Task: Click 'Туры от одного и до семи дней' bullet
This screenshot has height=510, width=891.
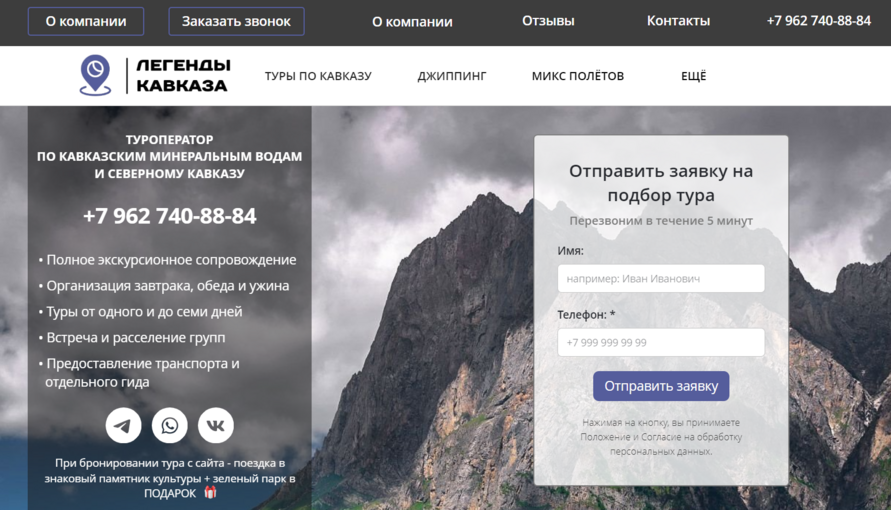Action: tap(140, 312)
